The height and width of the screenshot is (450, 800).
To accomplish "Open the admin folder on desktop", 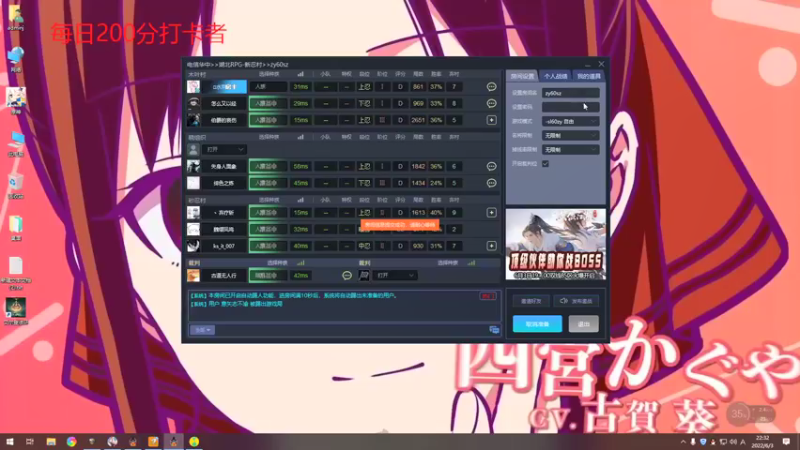I will pos(15,18).
